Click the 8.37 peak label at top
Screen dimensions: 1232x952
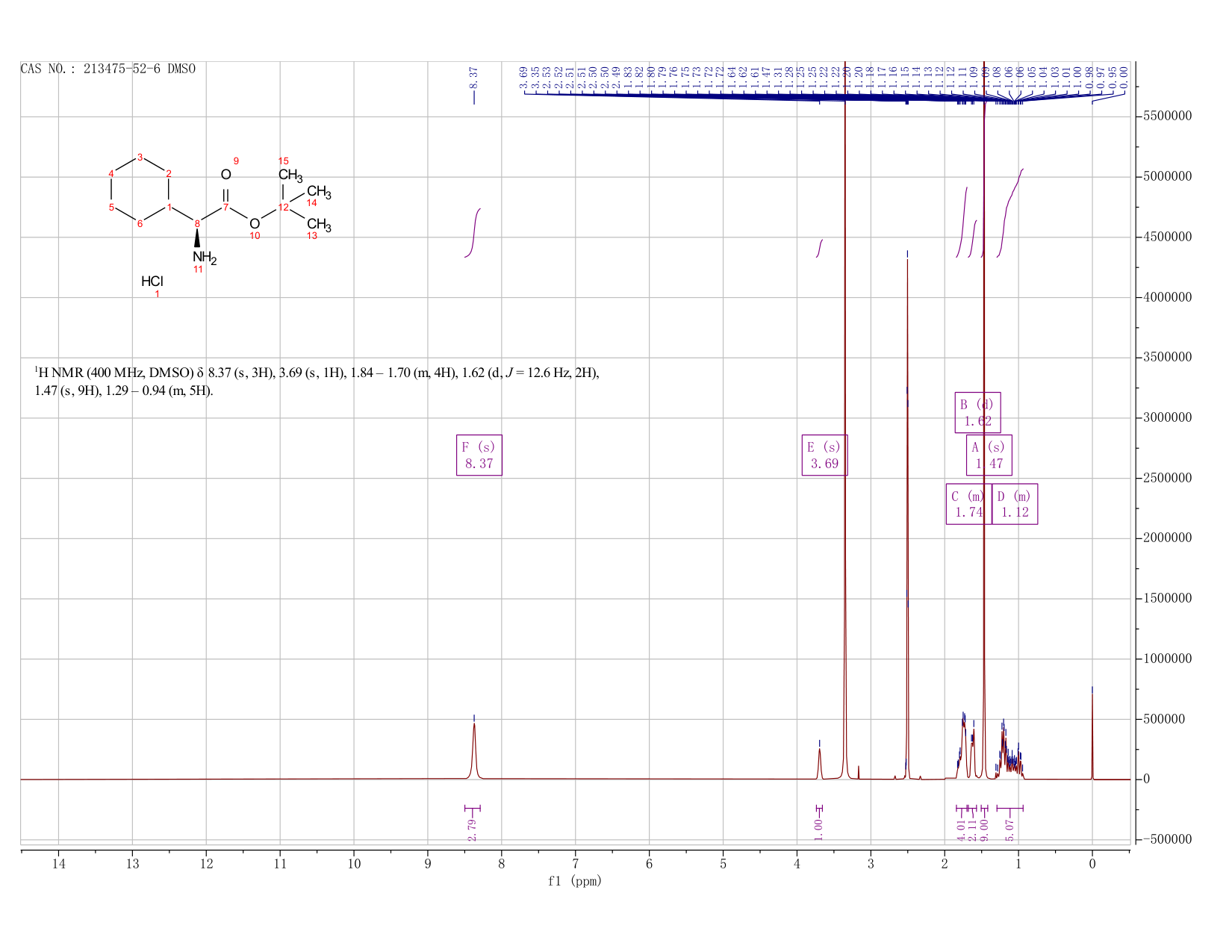point(473,77)
